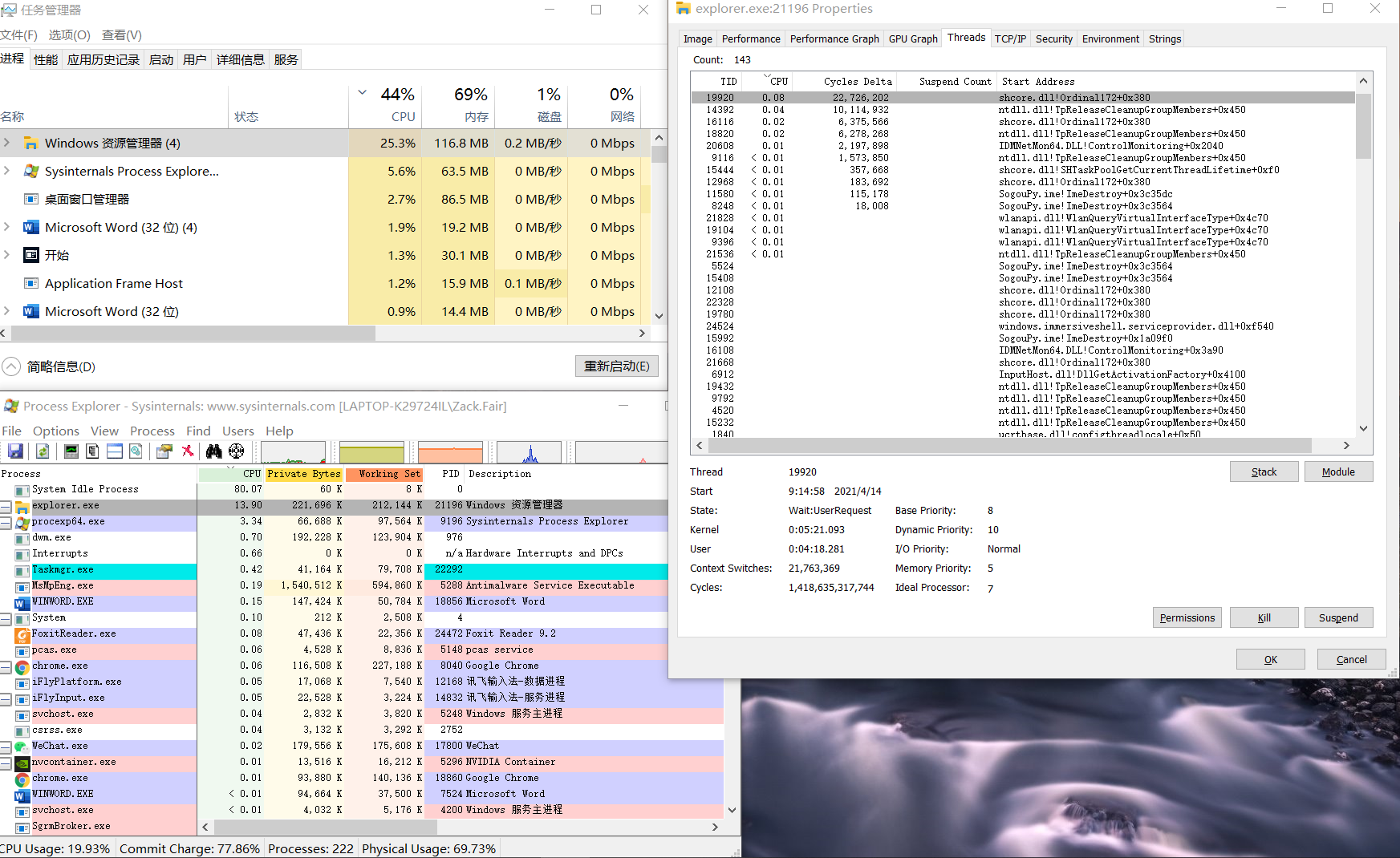The height and width of the screenshot is (858, 1400).
Task: Toggle the Show Process Tree toolbar icon
Action: [92, 451]
